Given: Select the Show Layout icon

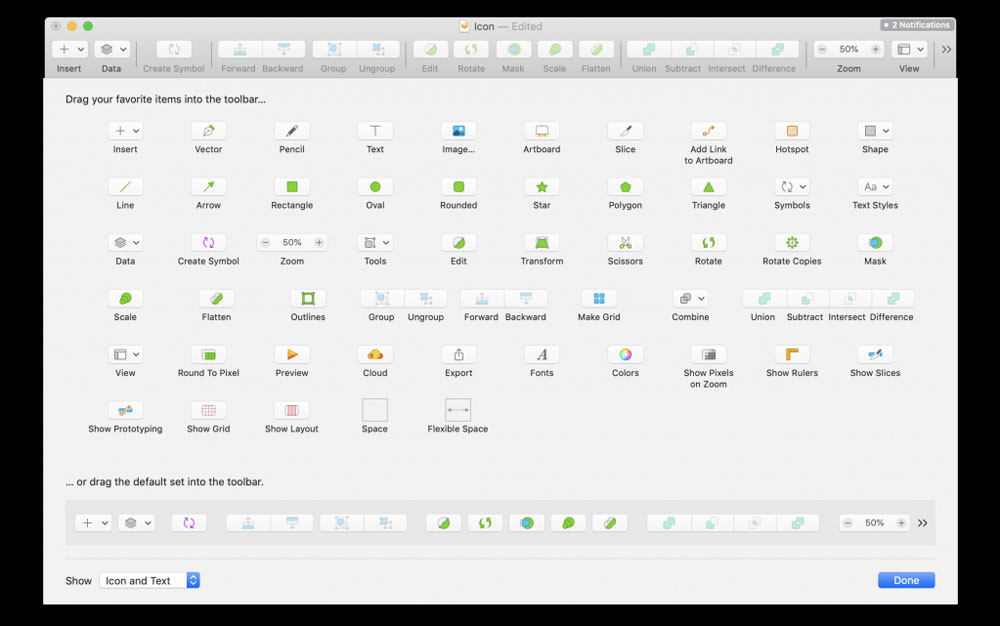Looking at the screenshot, I should [x=291, y=411].
